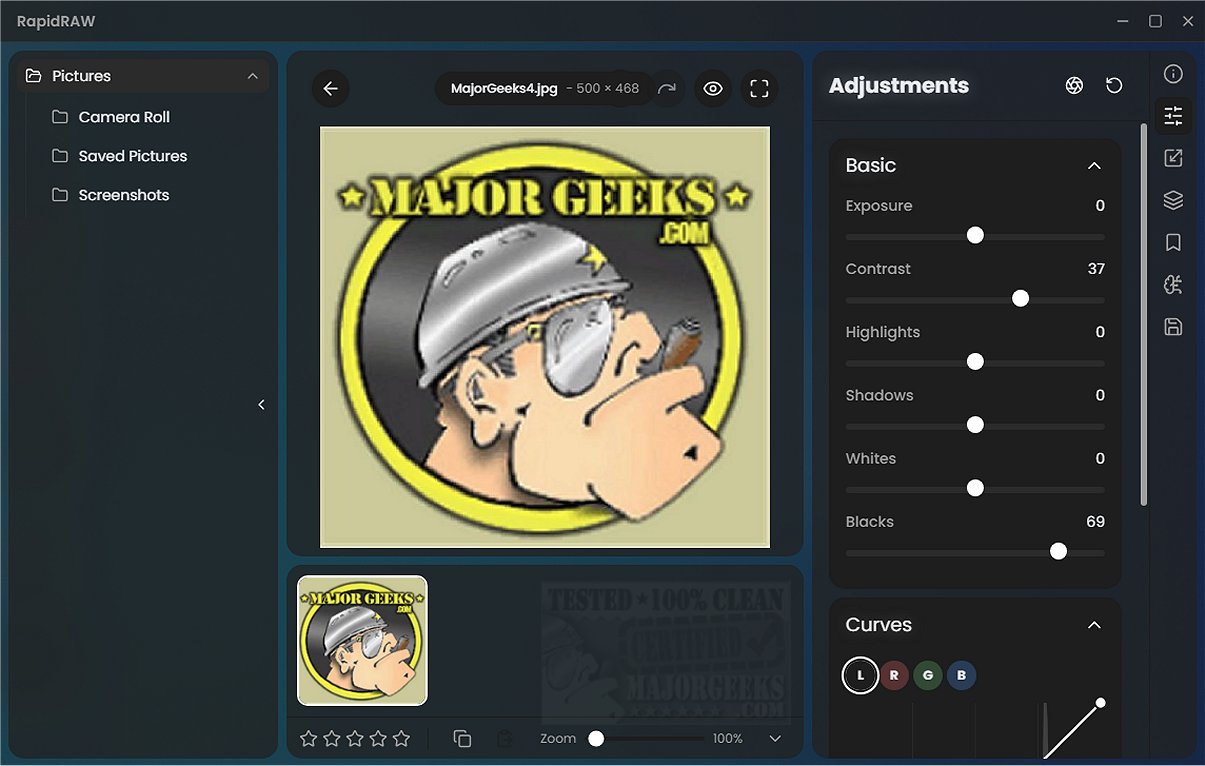Screen dimensions: 1205x766
Task: Click the Contrast slider handle
Action: (x=1020, y=298)
